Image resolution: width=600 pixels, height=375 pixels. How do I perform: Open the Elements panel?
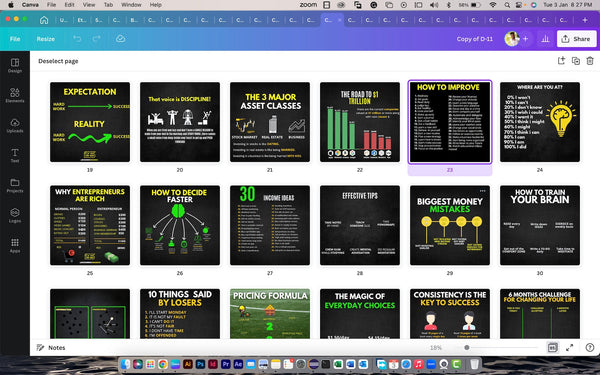point(15,95)
